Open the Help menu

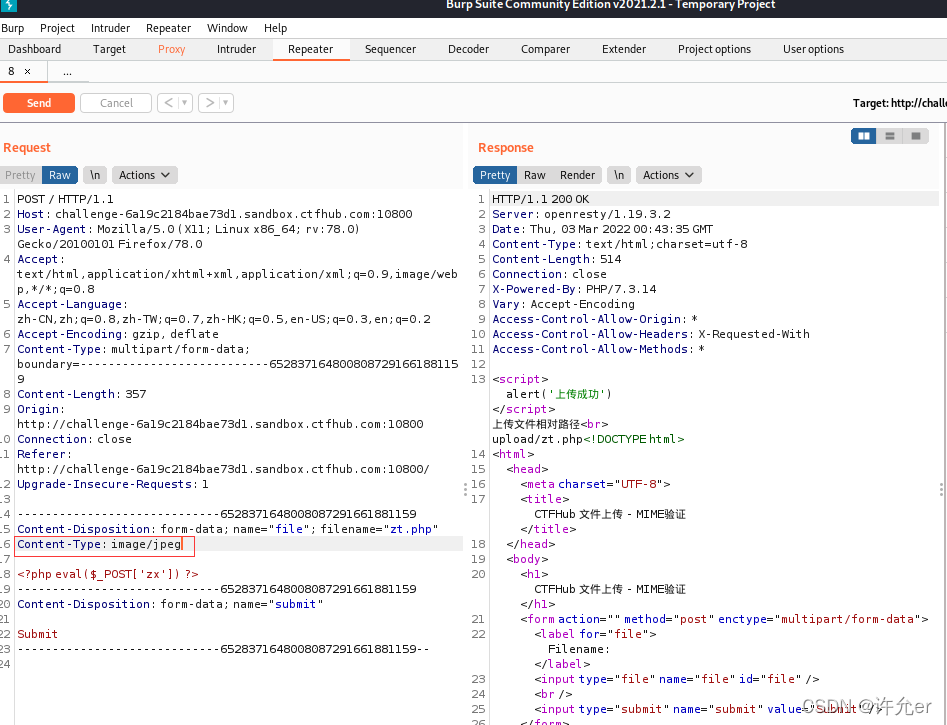coord(275,28)
